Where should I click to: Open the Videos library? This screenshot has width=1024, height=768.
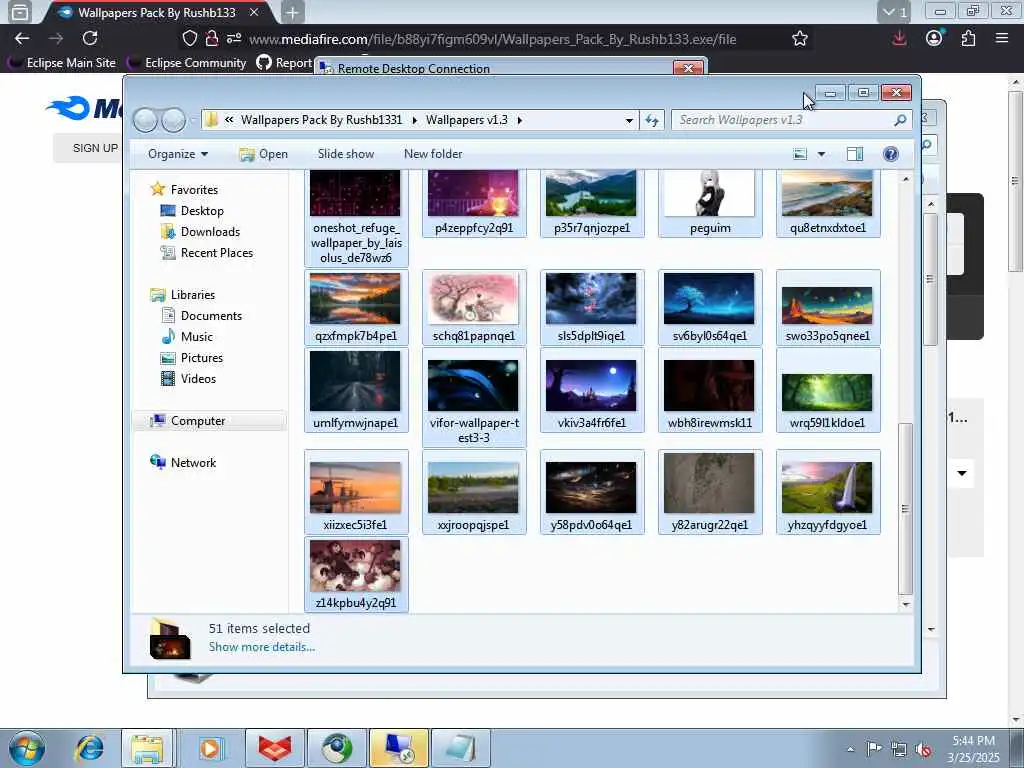[x=189, y=378]
